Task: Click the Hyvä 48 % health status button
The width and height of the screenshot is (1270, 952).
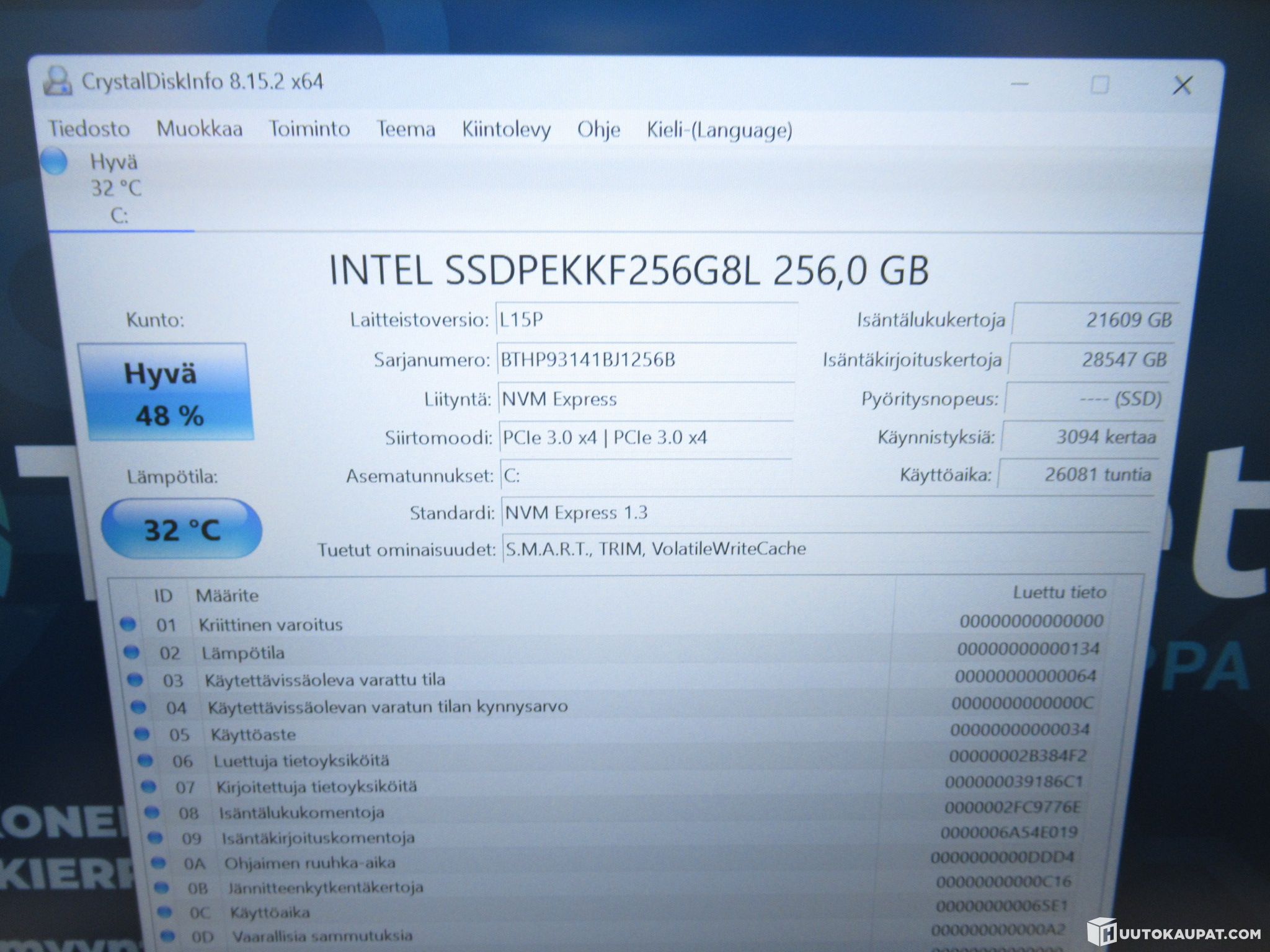Action: pyautogui.click(x=165, y=392)
